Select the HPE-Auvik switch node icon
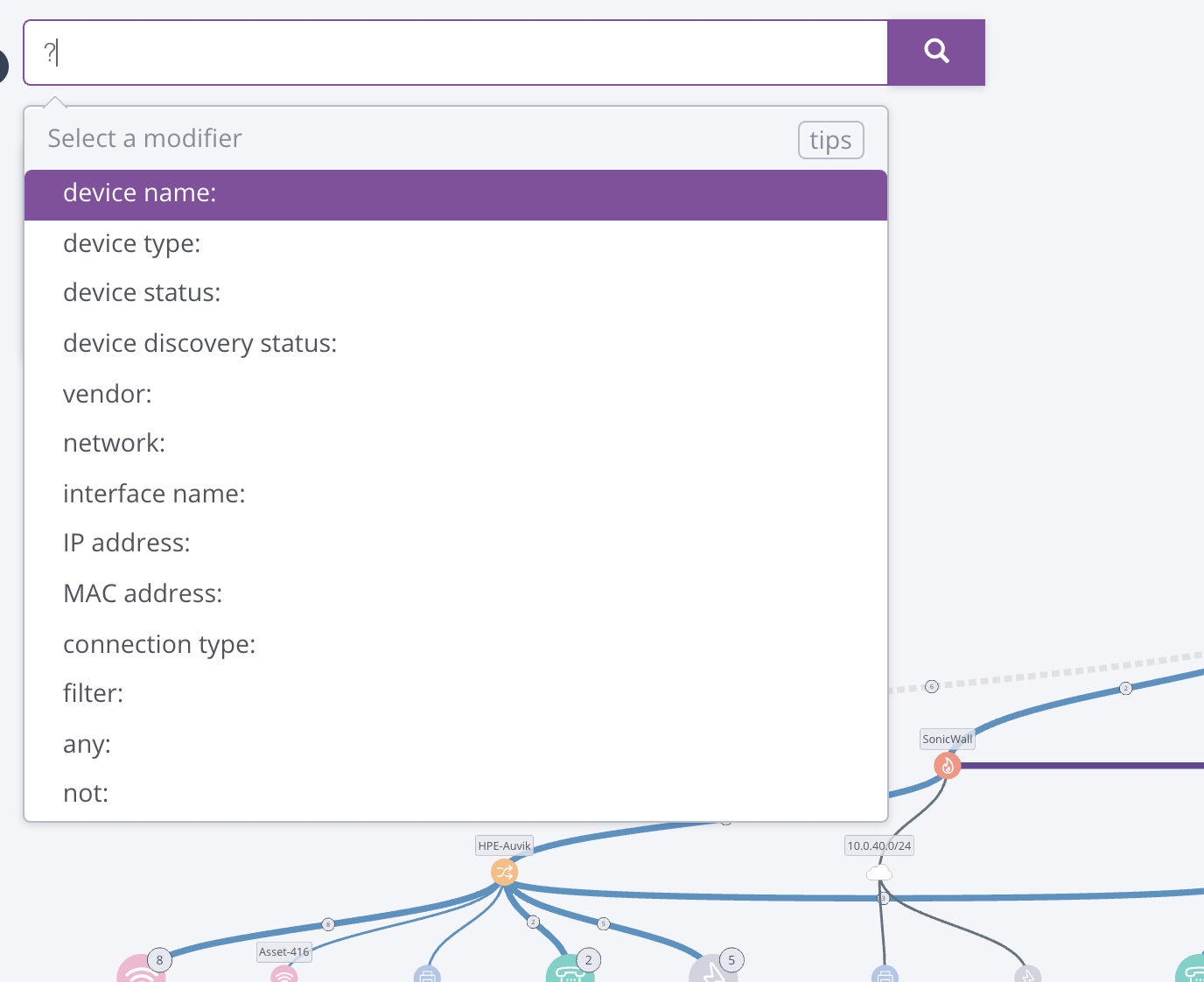The image size is (1204, 982). (x=504, y=872)
